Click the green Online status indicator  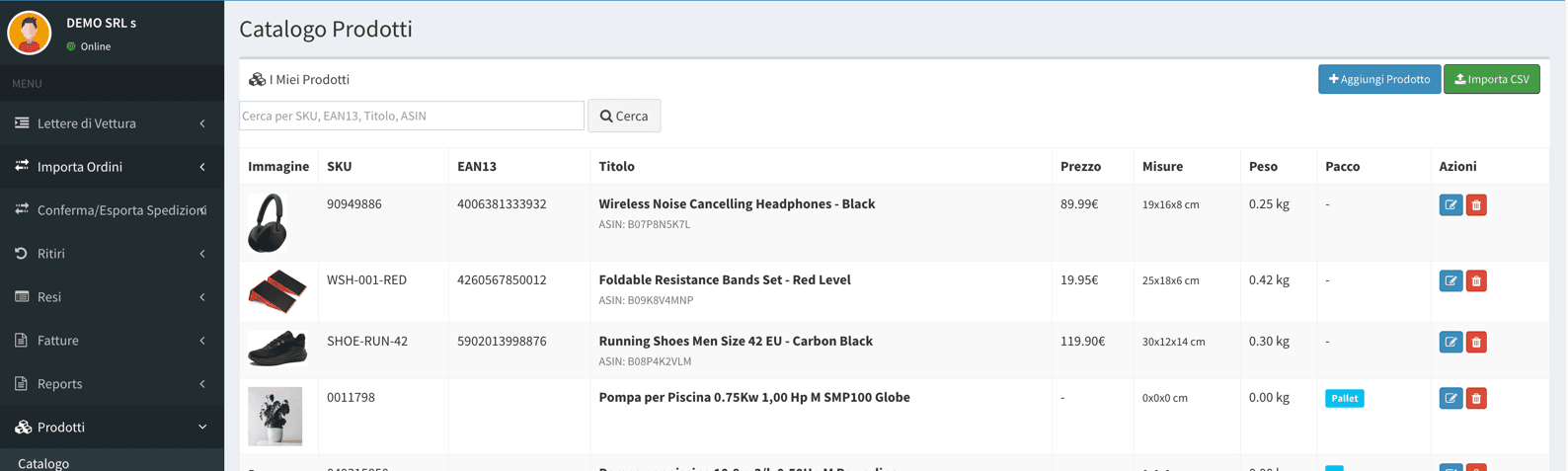click(71, 46)
